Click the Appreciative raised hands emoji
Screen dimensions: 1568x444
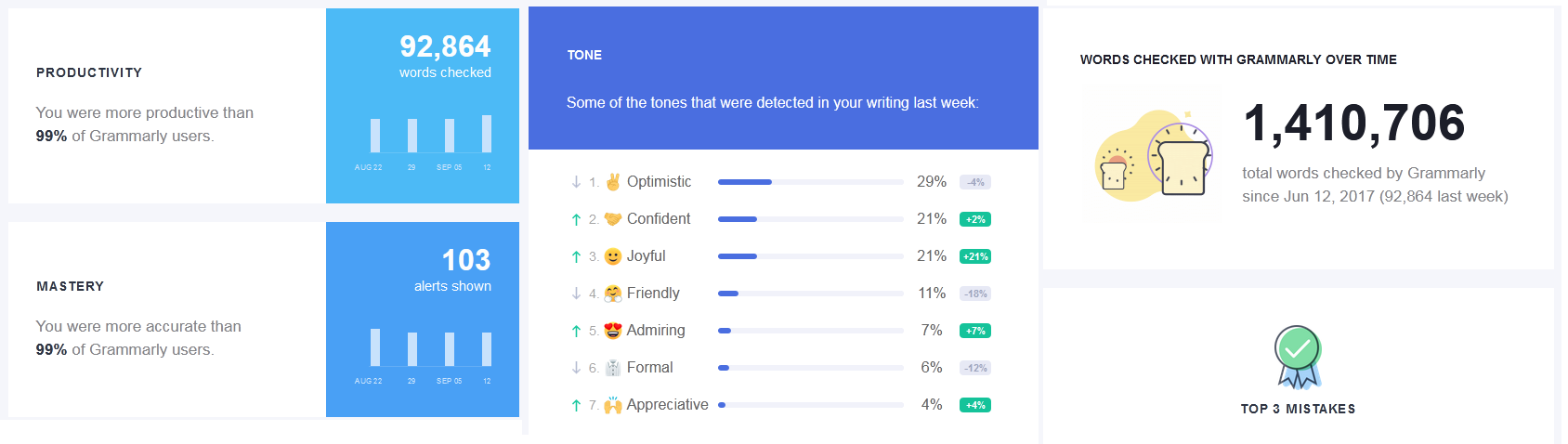(x=613, y=405)
